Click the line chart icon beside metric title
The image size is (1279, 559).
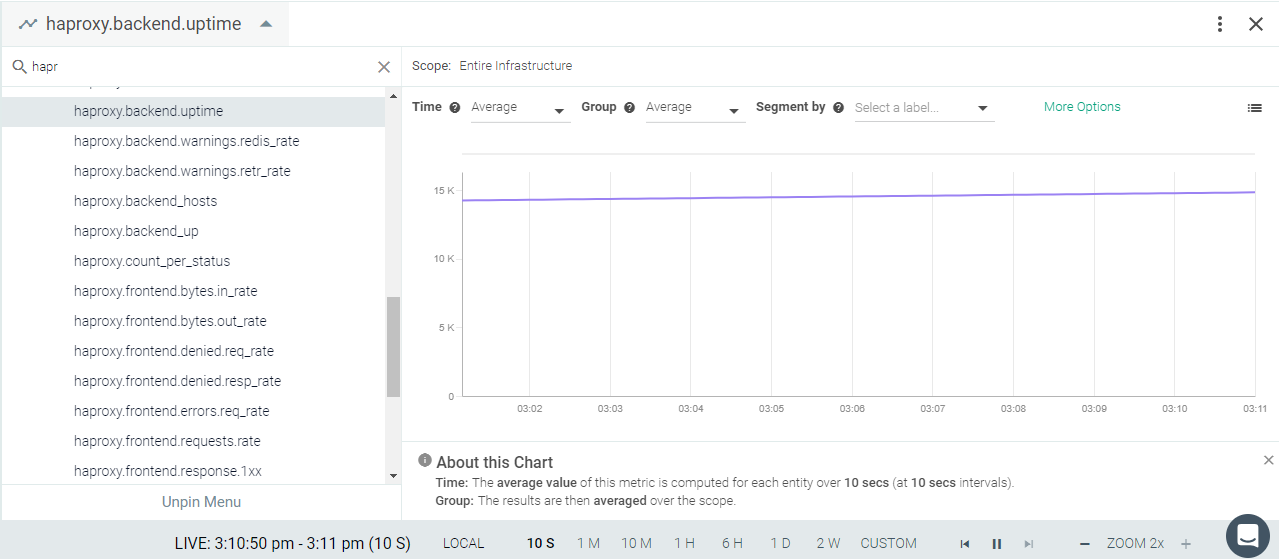point(27,24)
